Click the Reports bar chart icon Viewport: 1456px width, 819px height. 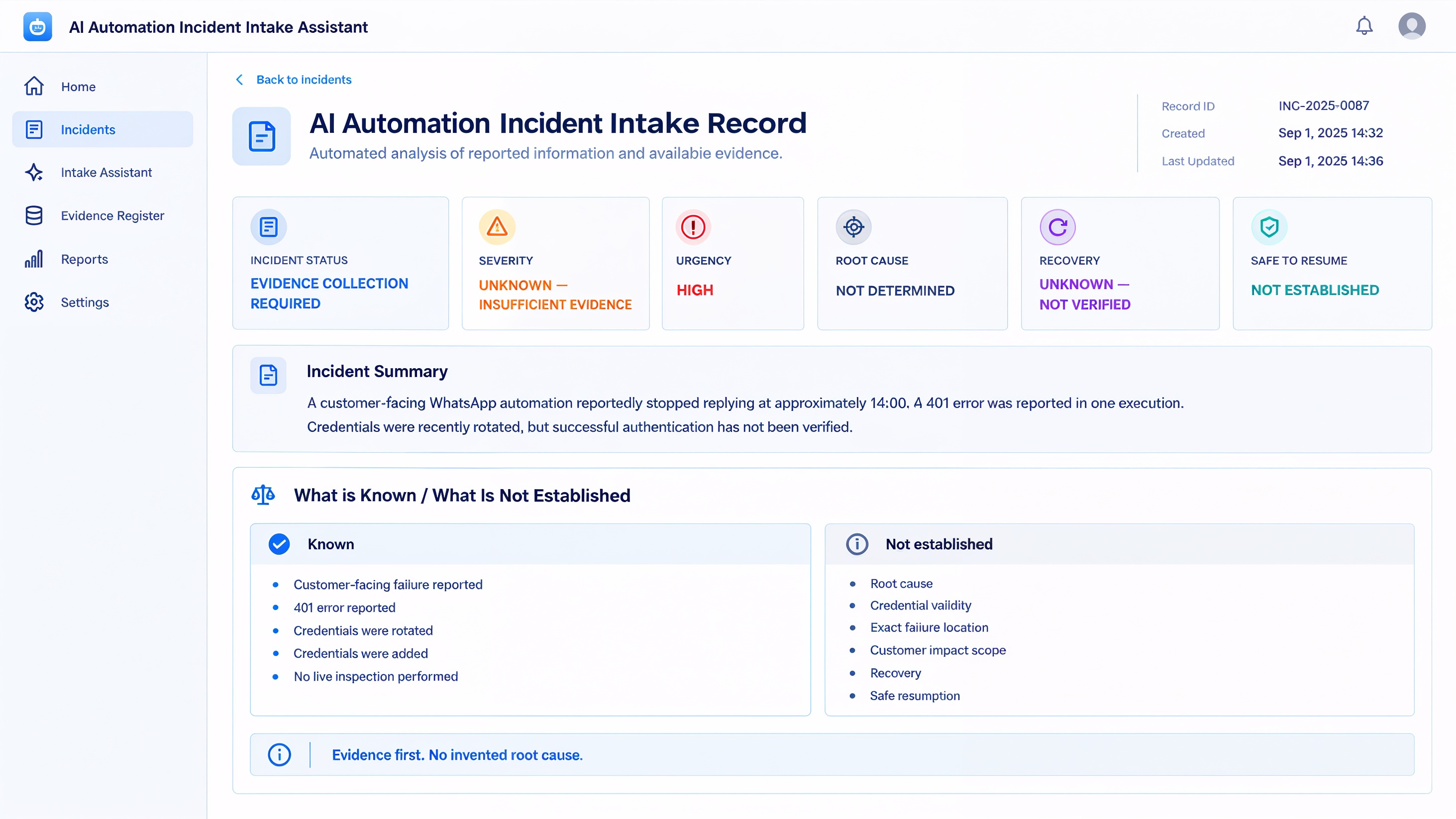(x=34, y=259)
